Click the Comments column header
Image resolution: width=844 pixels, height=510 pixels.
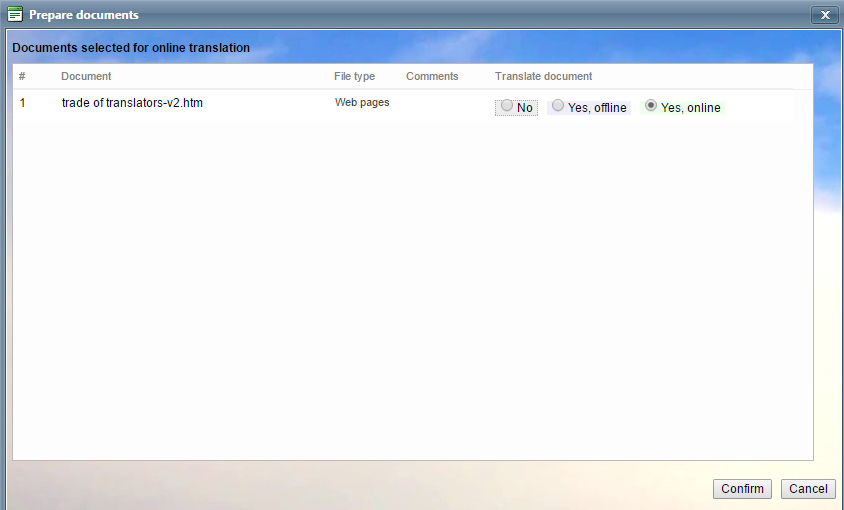[x=432, y=76]
